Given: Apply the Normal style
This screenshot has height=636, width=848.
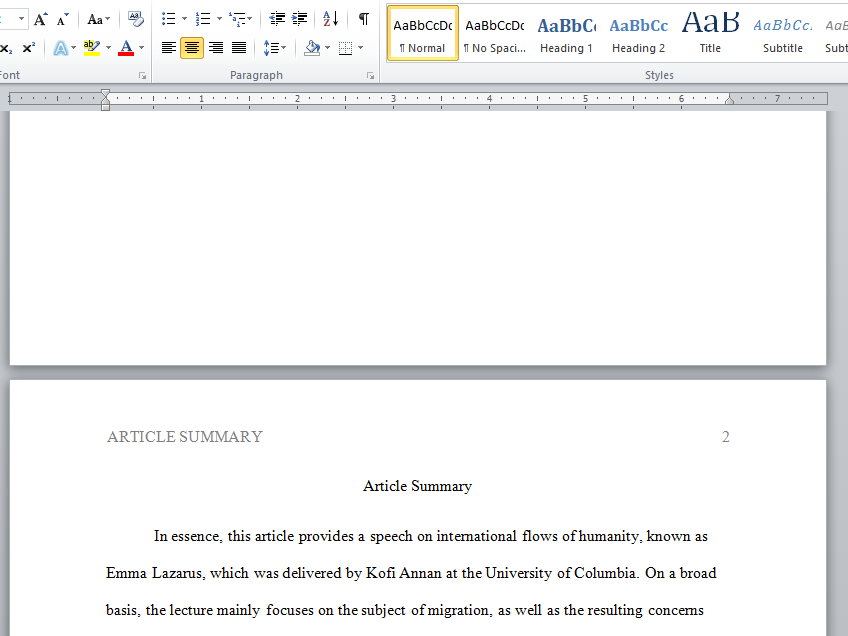Looking at the screenshot, I should coord(422,34).
